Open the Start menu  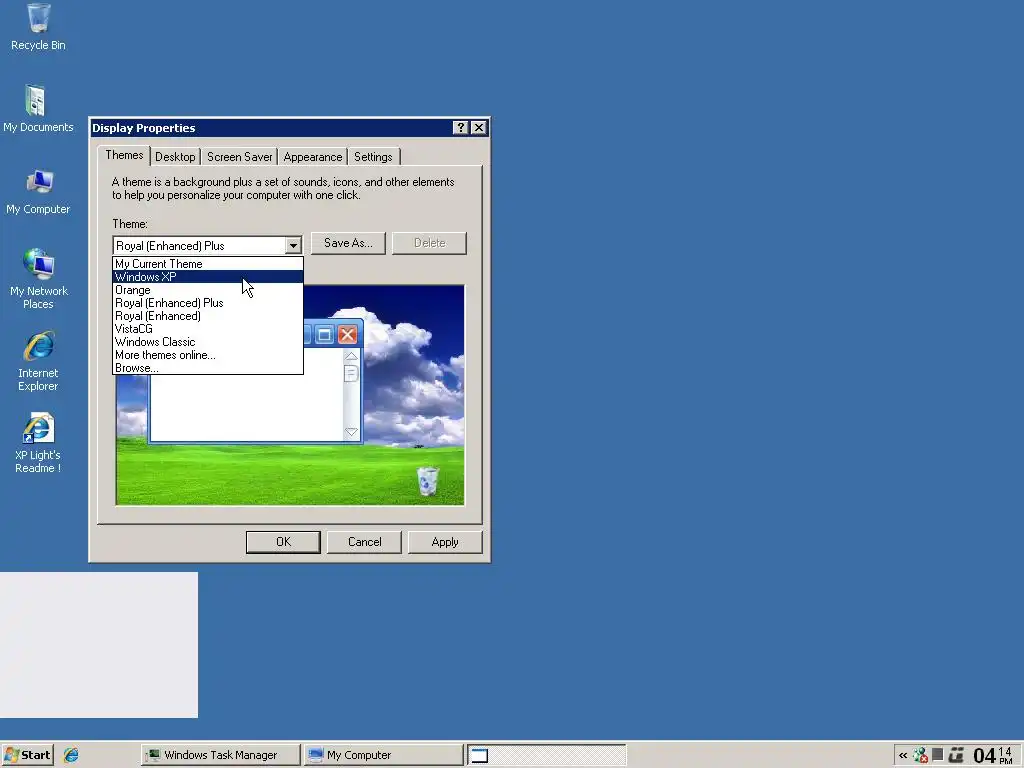(27, 755)
